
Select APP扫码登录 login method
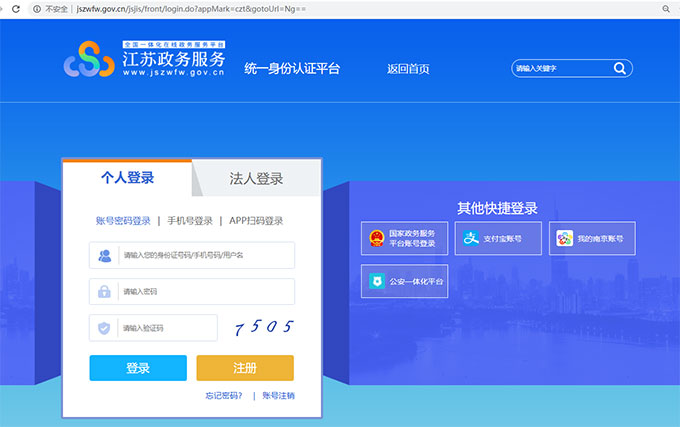(256, 221)
